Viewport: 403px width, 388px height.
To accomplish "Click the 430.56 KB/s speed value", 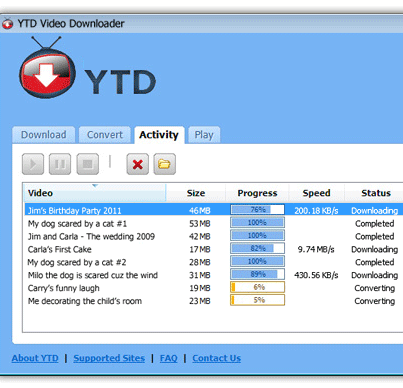I will 316,275.
